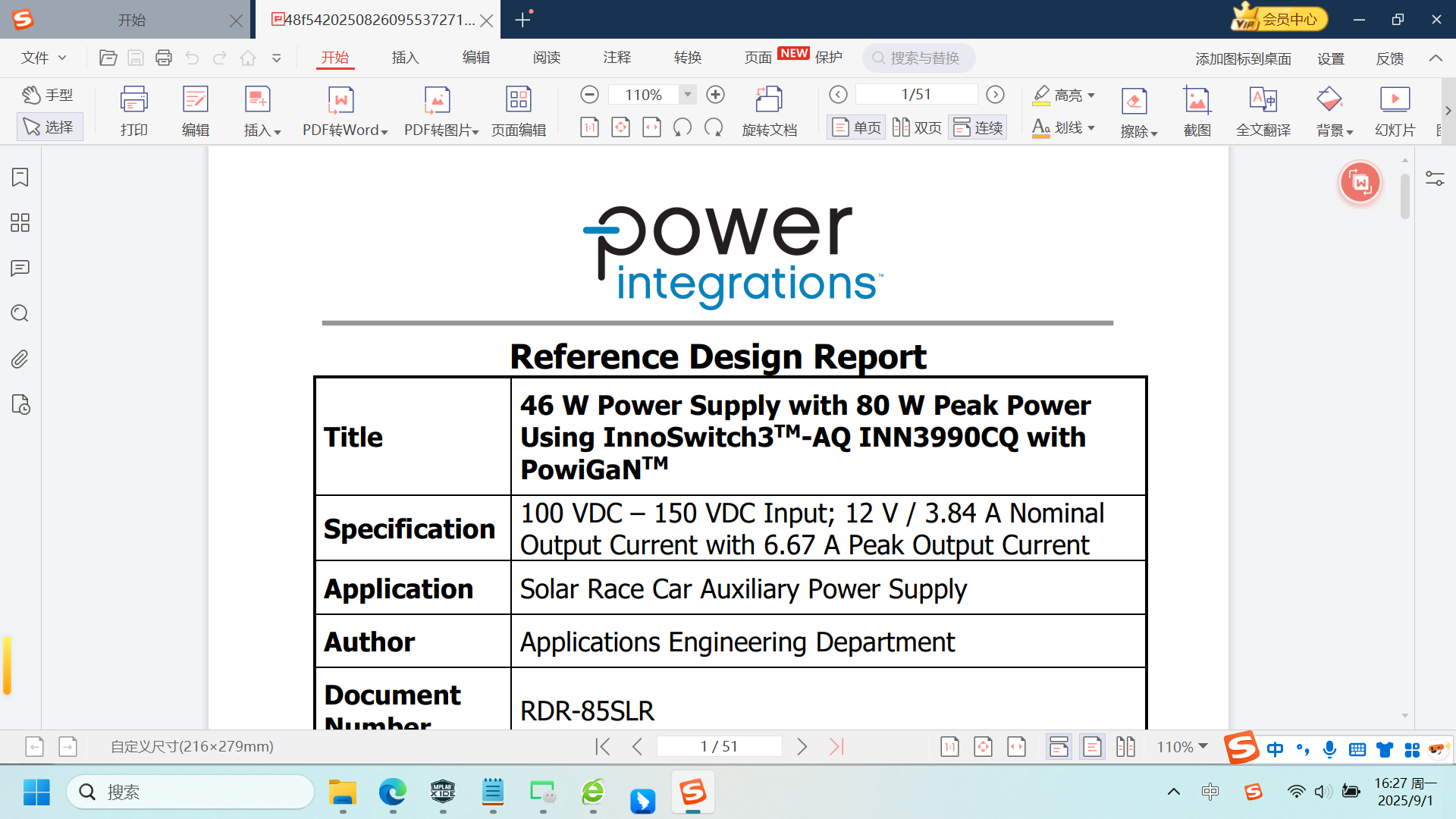Screen dimensions: 1456x819
Task: Open the Attachments sidebar panel
Action: click(20, 359)
